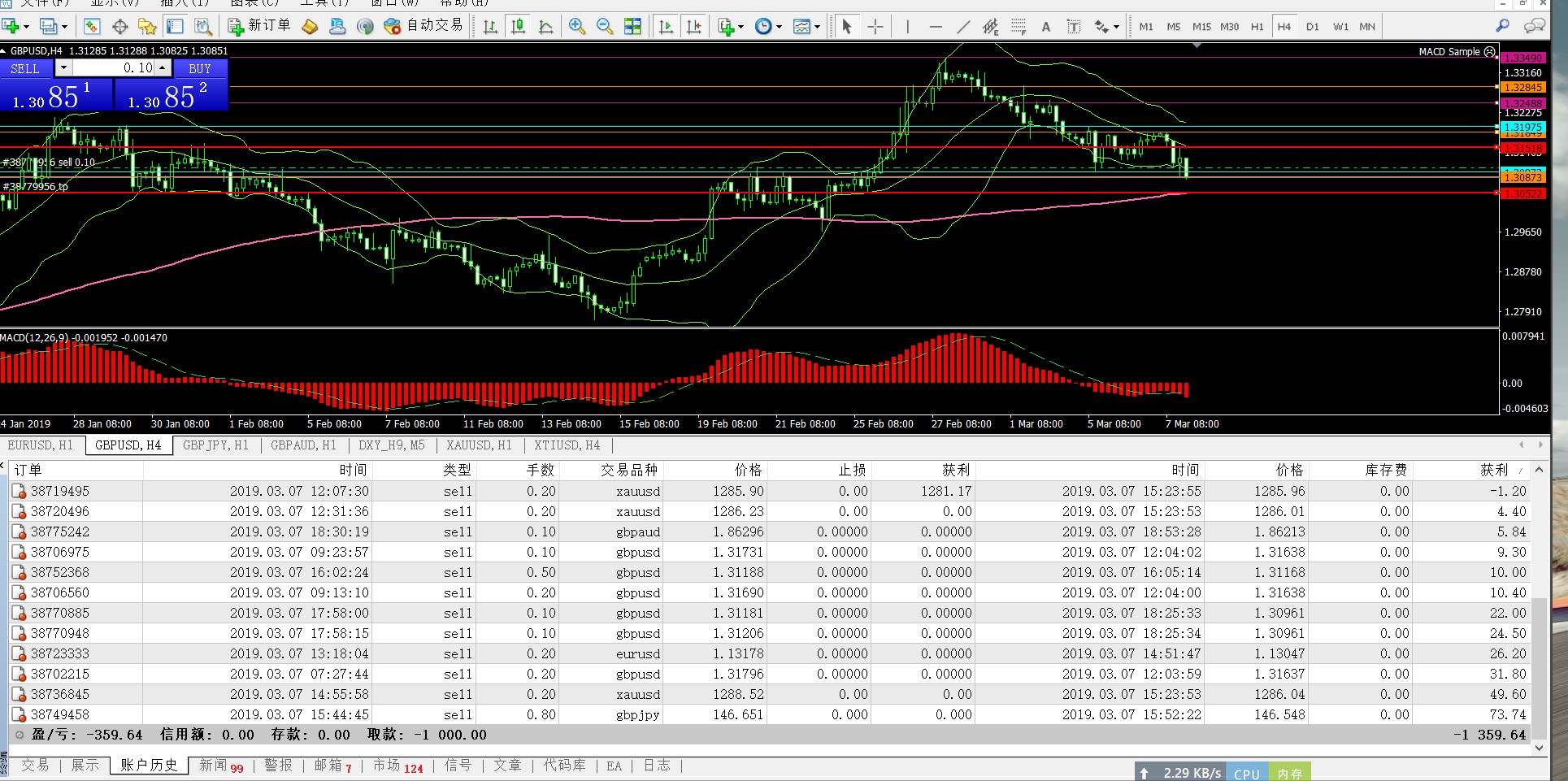Select the text A tool

click(x=1046, y=27)
